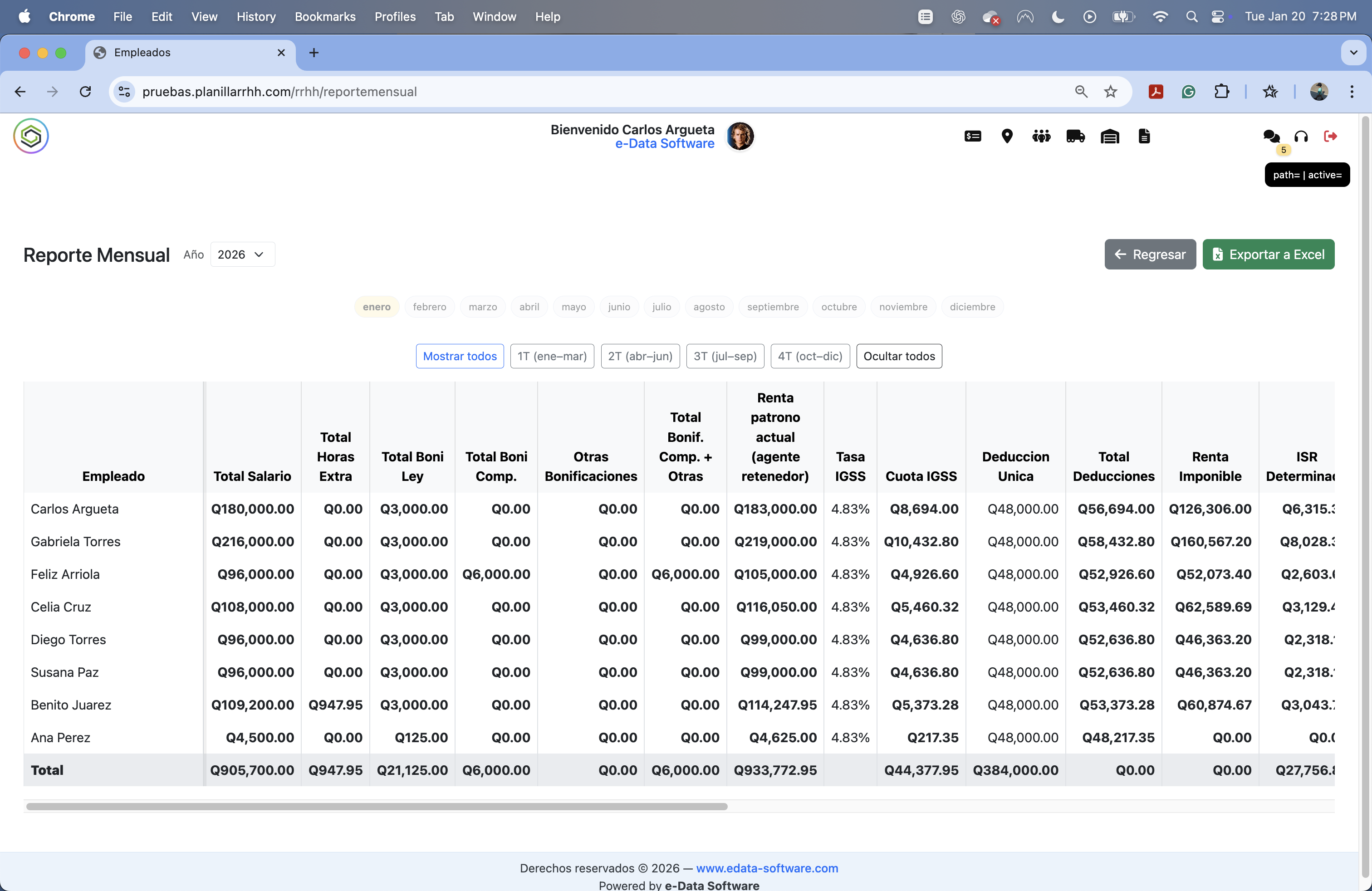Open the chat messages icon
Image resolution: width=1372 pixels, height=891 pixels.
1271,136
